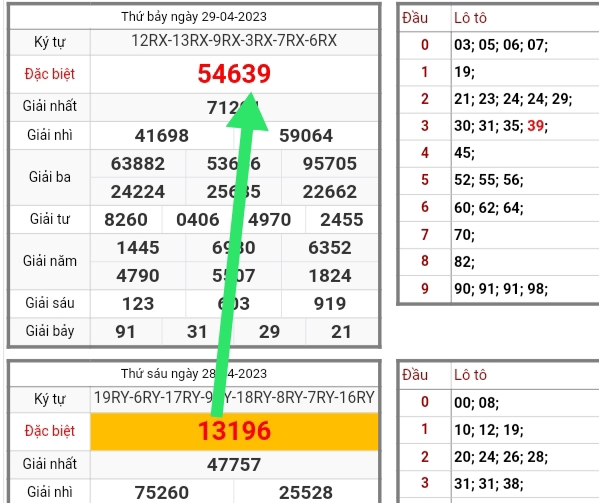599x503 pixels.
Task: Select the Đặc biệt label in top table
Action: pos(50,74)
